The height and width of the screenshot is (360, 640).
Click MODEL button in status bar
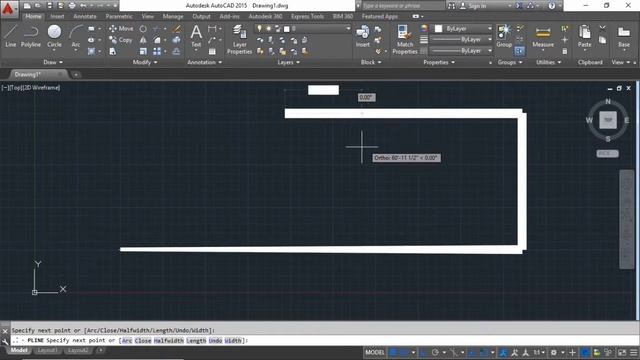tap(375, 352)
